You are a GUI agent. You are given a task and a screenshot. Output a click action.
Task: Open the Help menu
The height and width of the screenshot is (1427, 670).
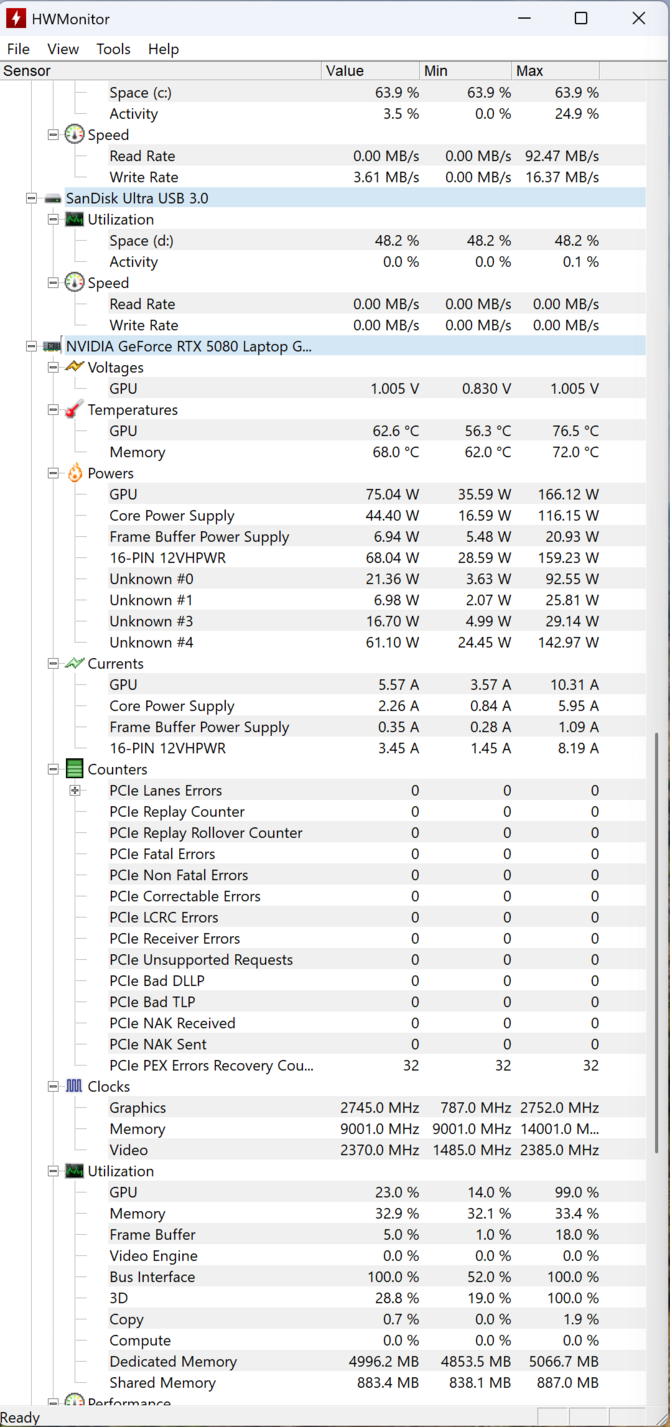(163, 49)
